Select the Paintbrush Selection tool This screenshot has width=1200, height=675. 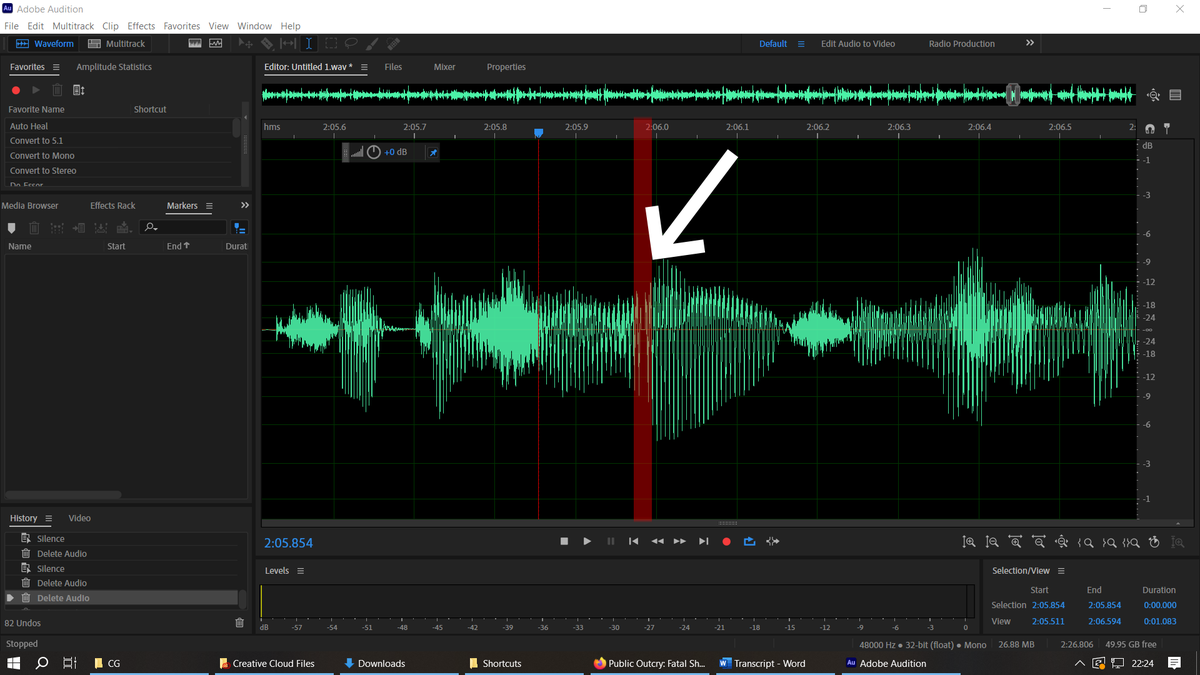372,44
